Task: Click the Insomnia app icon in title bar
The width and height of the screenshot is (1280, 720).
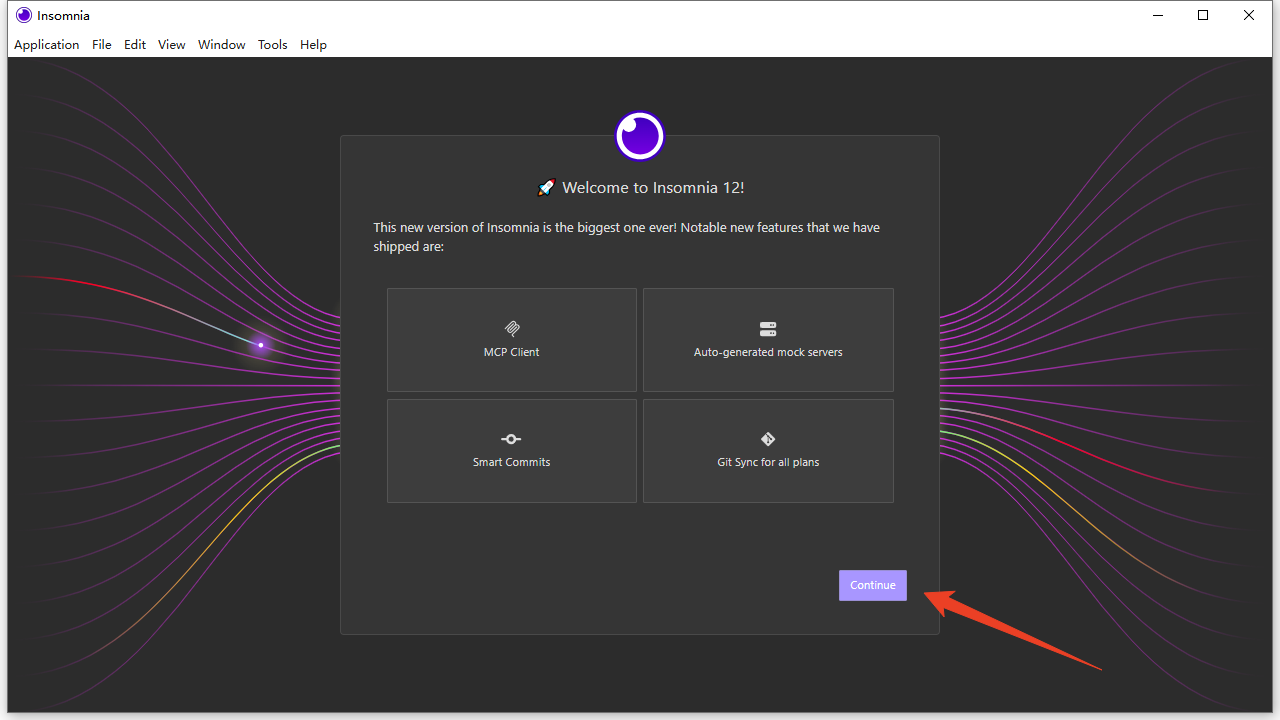Action: 24,15
